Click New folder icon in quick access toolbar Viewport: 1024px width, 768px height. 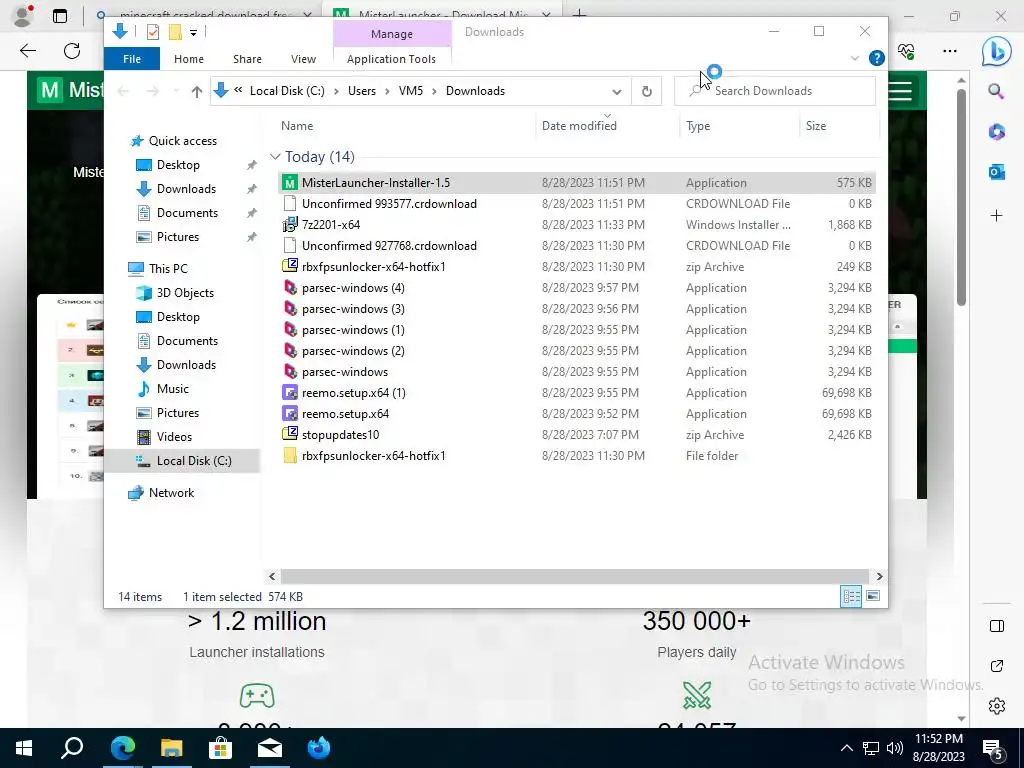(175, 32)
